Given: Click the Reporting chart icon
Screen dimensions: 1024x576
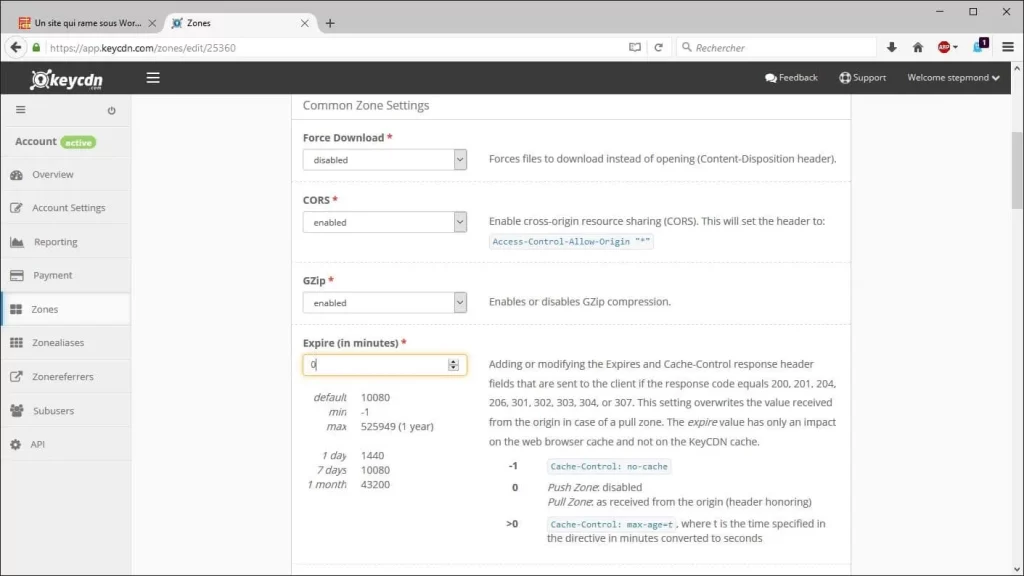Looking at the screenshot, I should 17,242.
